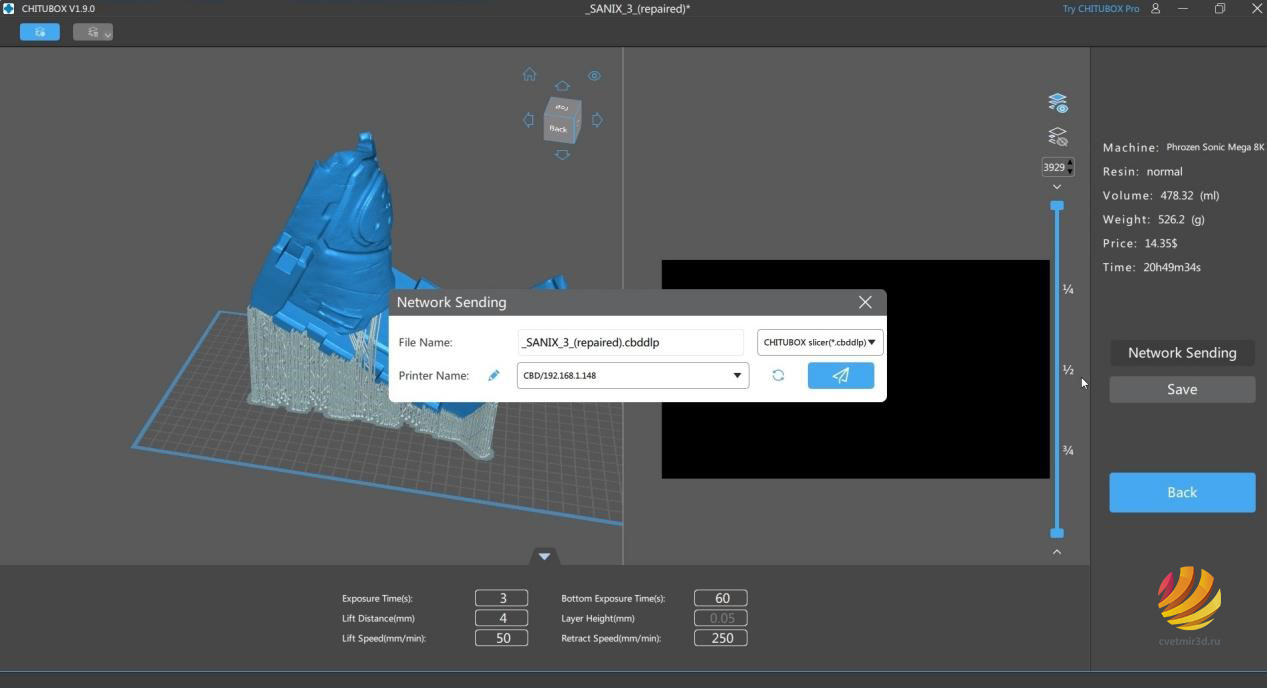Click the Save button
This screenshot has height=688, width=1267.
[1182, 389]
